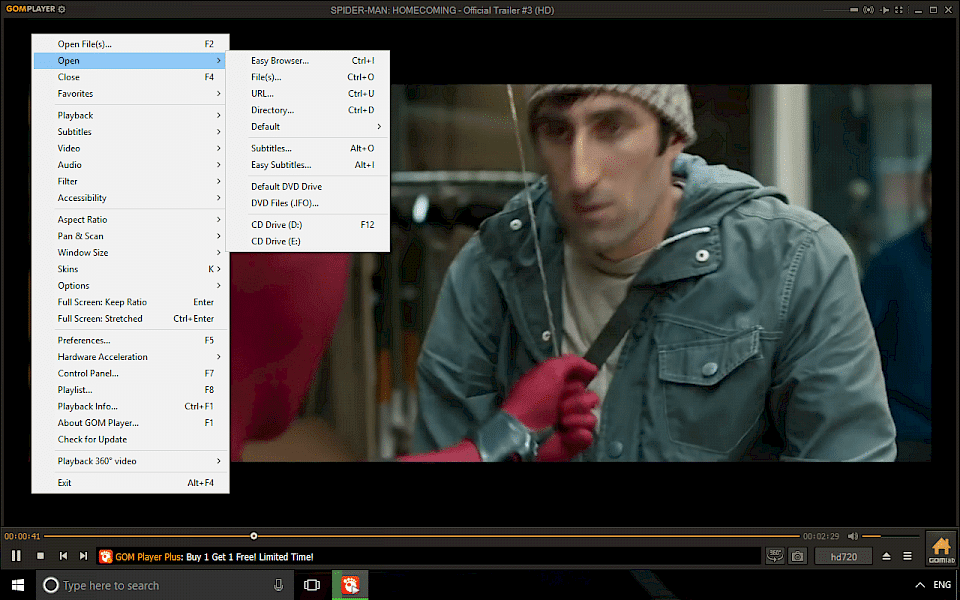Screen dimensions: 960x600
Task: Toggle the 360° video mode icon
Action: coord(775,555)
